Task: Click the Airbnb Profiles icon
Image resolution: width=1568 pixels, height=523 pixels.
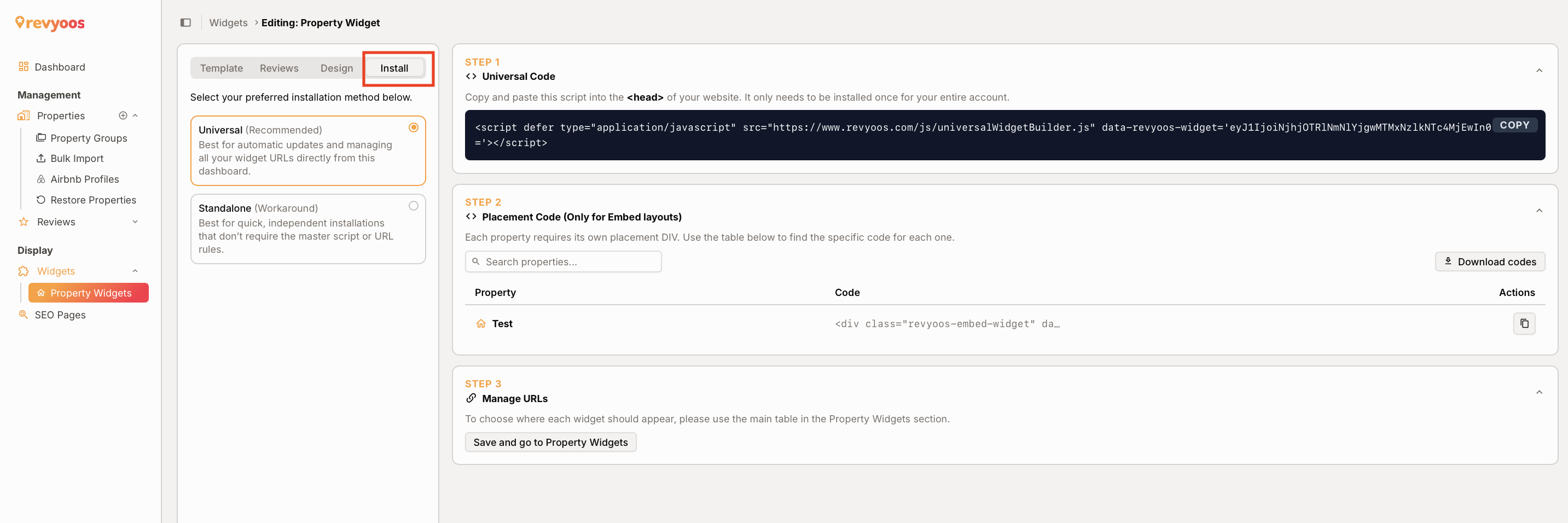Action: pos(41,179)
